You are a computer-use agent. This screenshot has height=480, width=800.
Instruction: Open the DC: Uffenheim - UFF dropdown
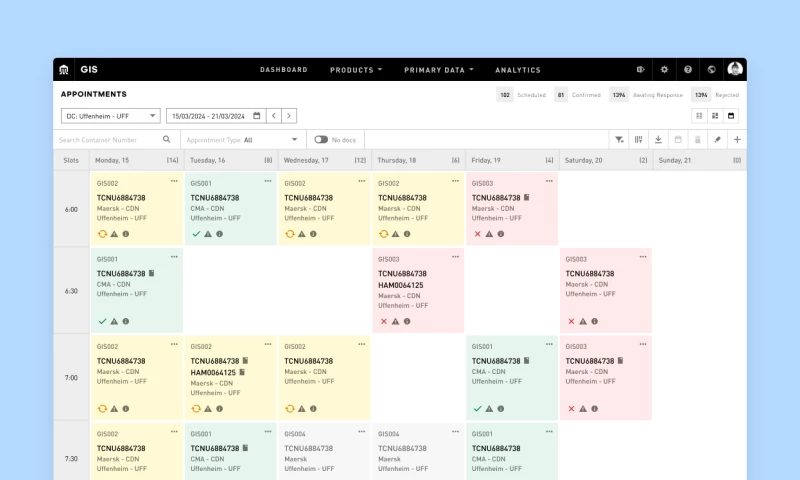(x=111, y=116)
